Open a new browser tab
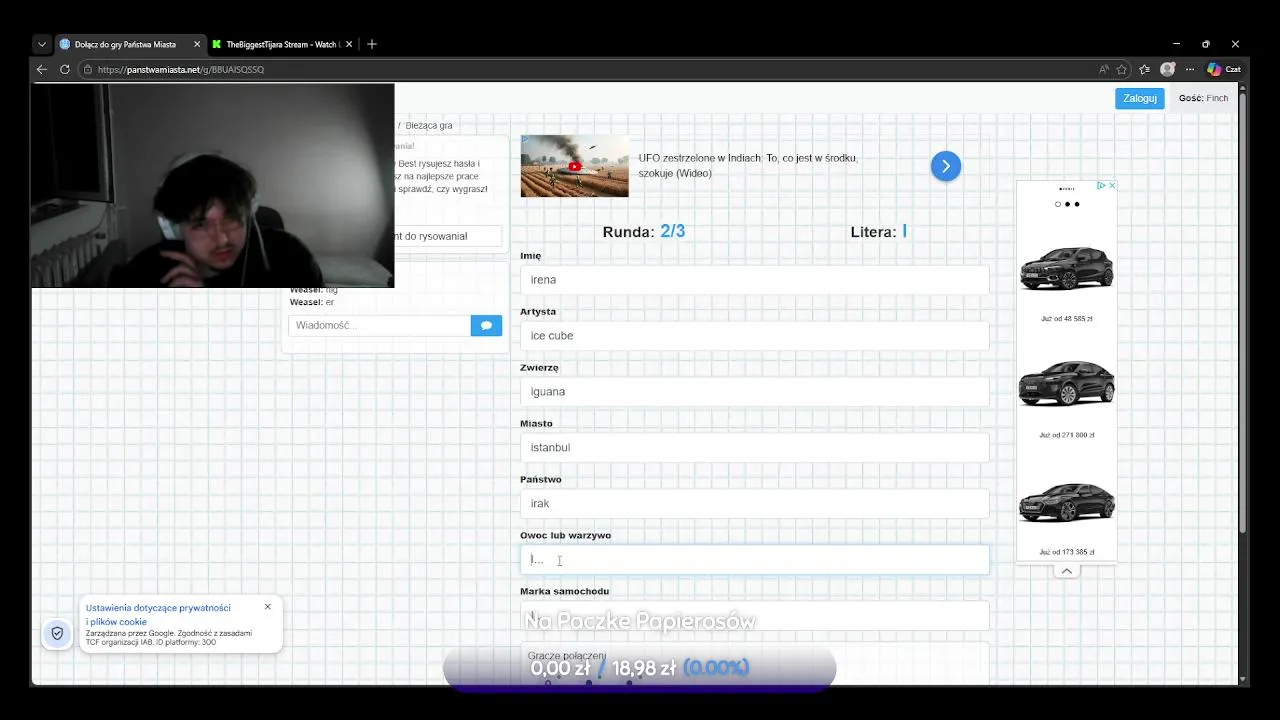The width and height of the screenshot is (1280, 720). tap(372, 44)
